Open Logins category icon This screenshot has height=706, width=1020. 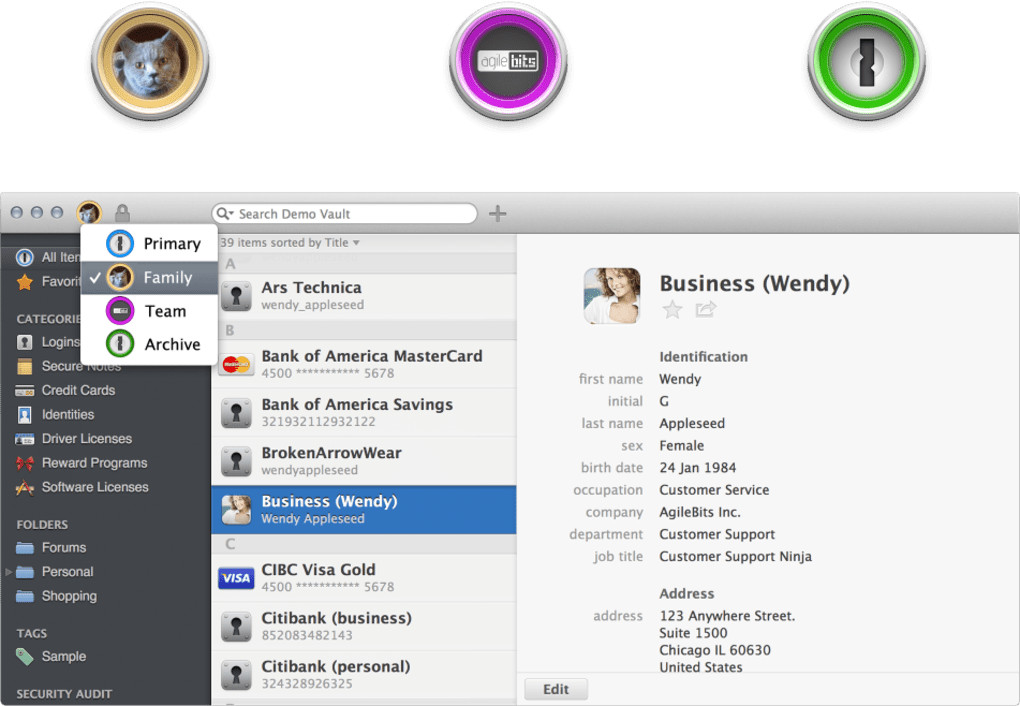coord(25,342)
